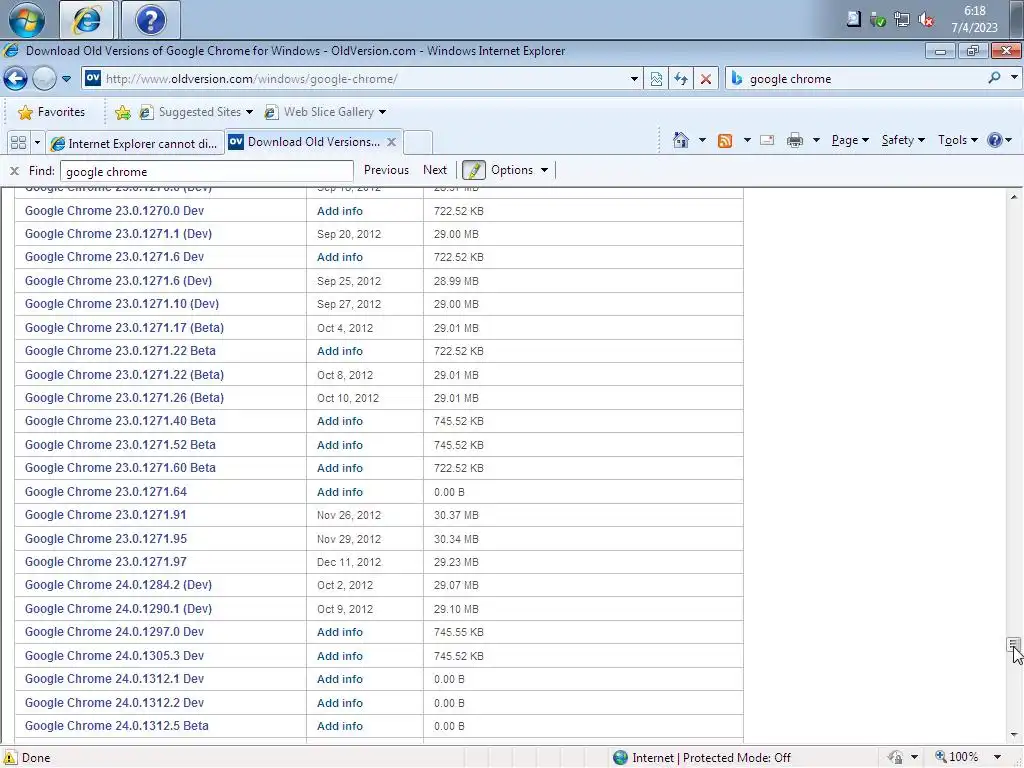Toggle Compatibility View icon

[x=656, y=79]
